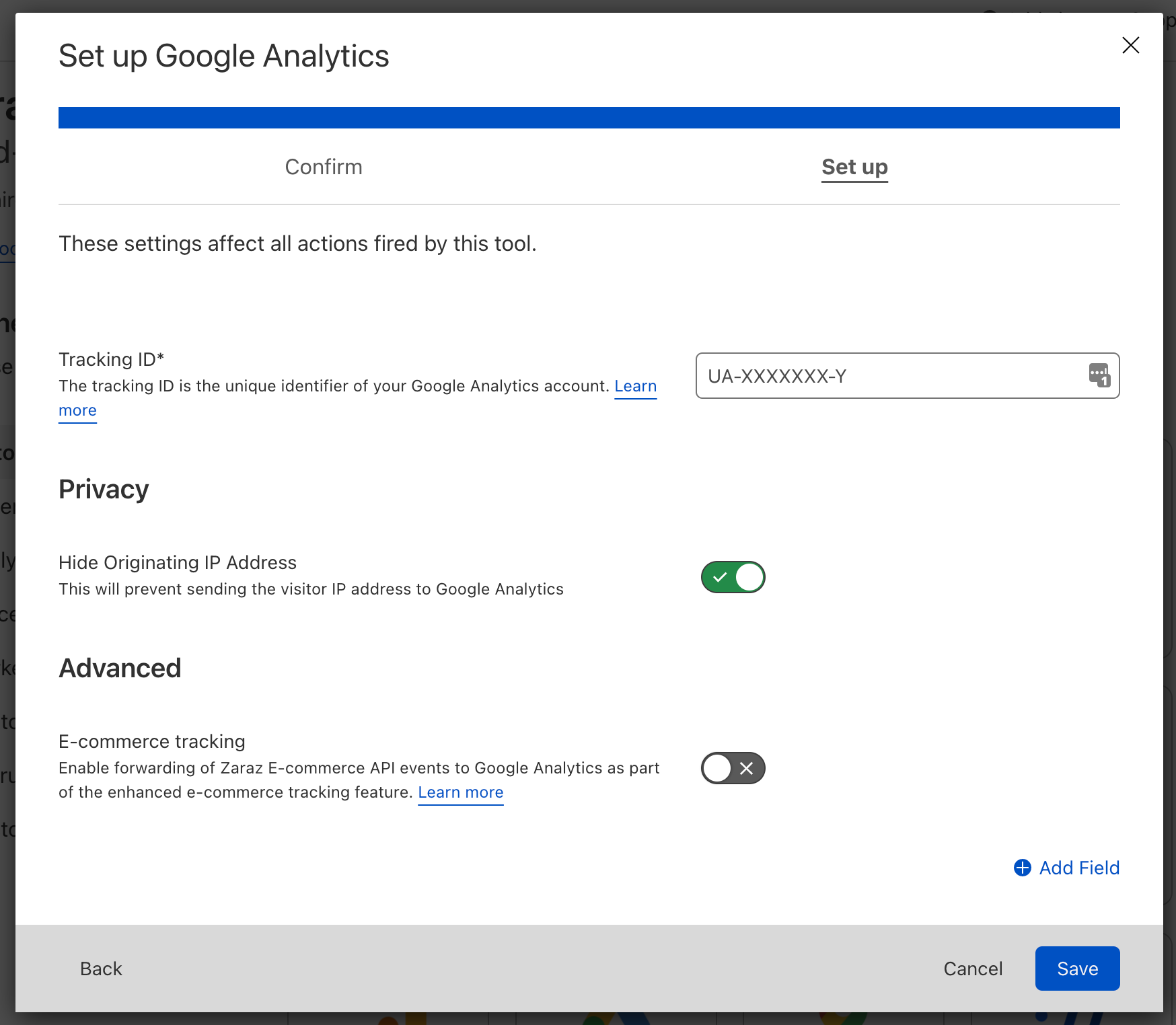Viewport: 1176px width, 1025px height.
Task: Open Learn more link for E-commerce tracking
Action: (461, 792)
